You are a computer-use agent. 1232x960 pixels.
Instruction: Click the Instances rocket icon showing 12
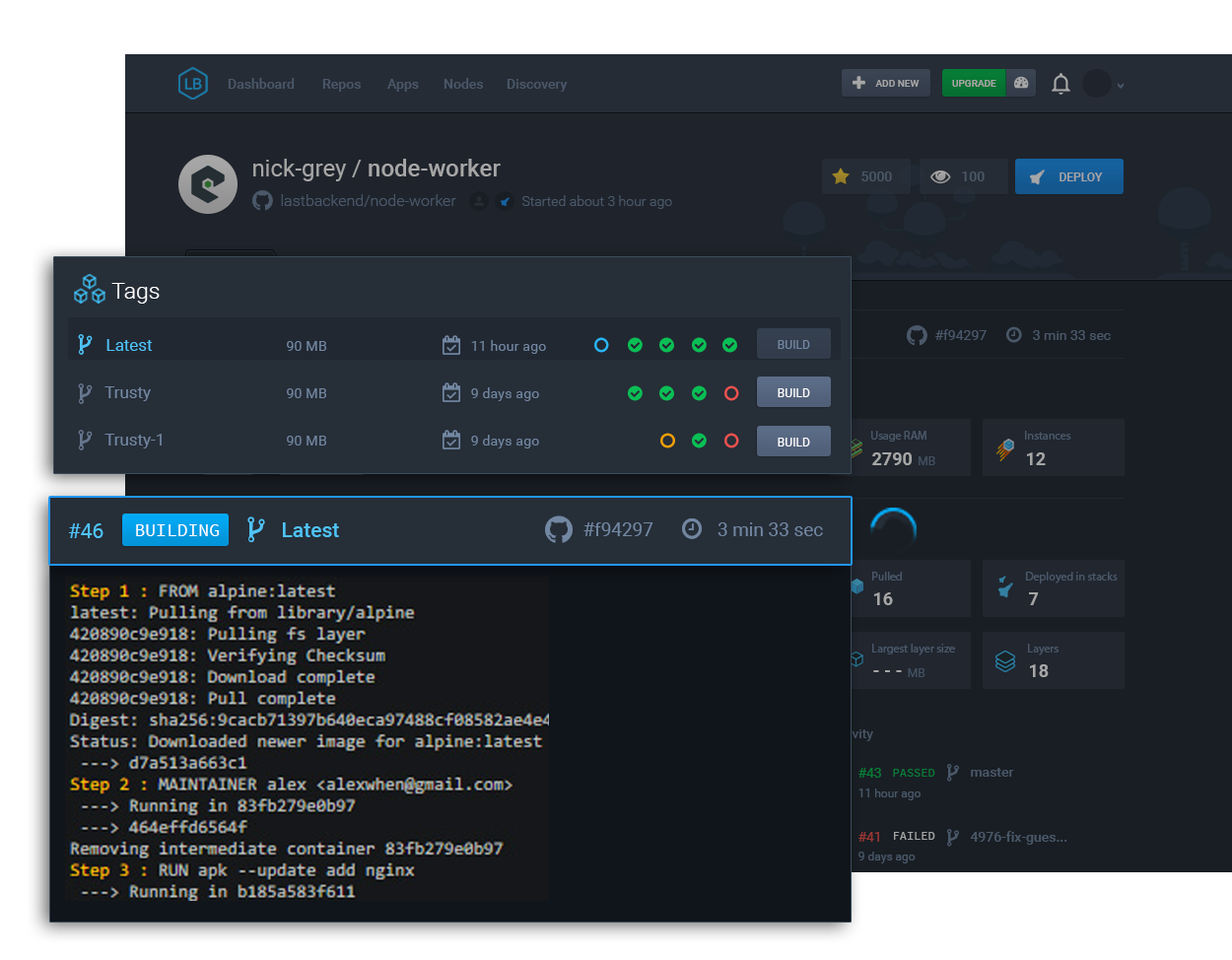[1005, 447]
